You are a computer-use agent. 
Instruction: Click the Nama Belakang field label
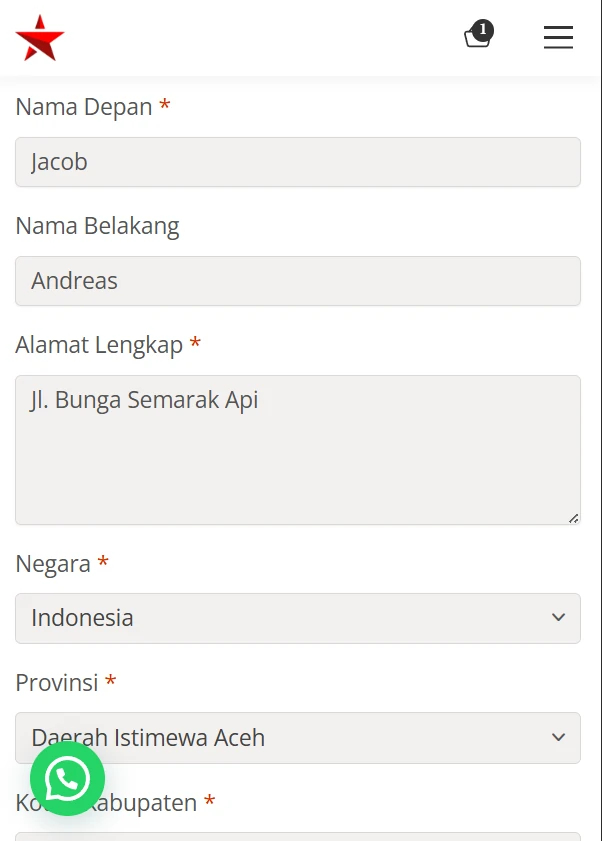pyautogui.click(x=97, y=226)
